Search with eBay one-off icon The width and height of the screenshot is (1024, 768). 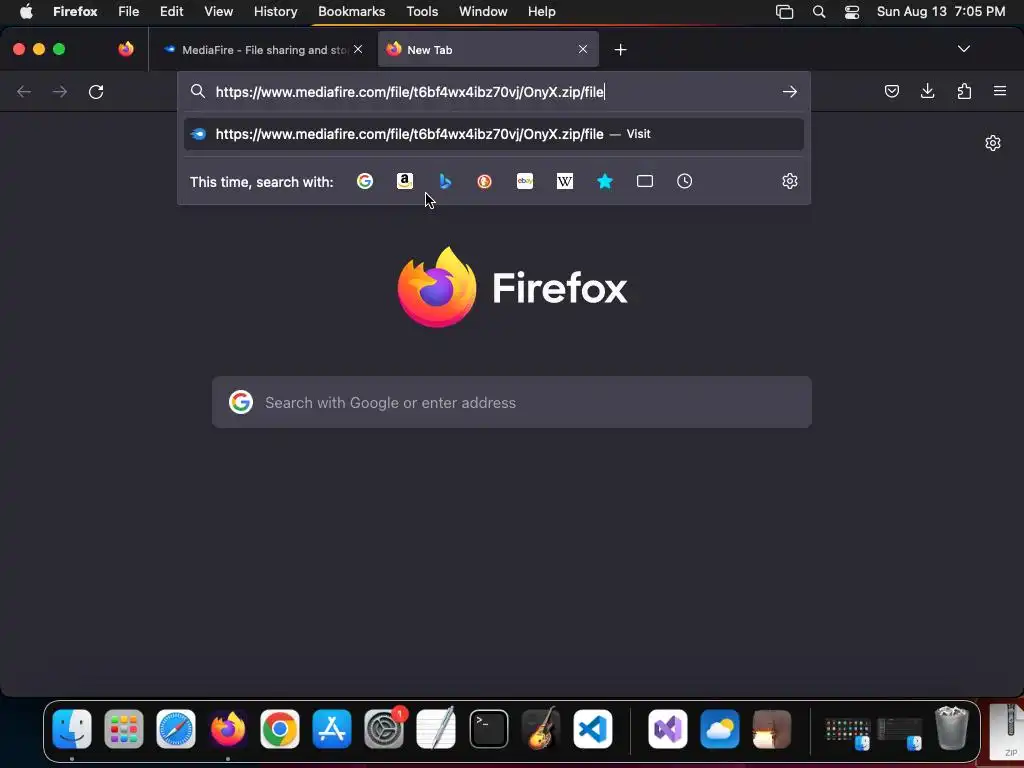525,182
